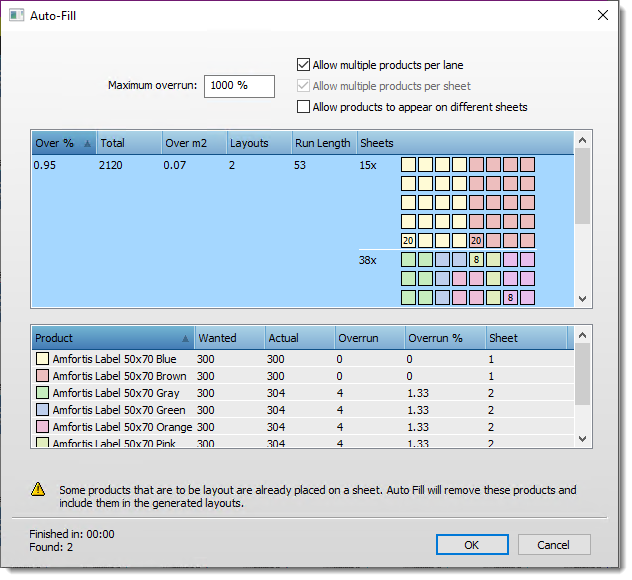Click the product table scroll up arrow
Image resolution: width=632 pixels, height=580 pixels.
(x=582, y=335)
